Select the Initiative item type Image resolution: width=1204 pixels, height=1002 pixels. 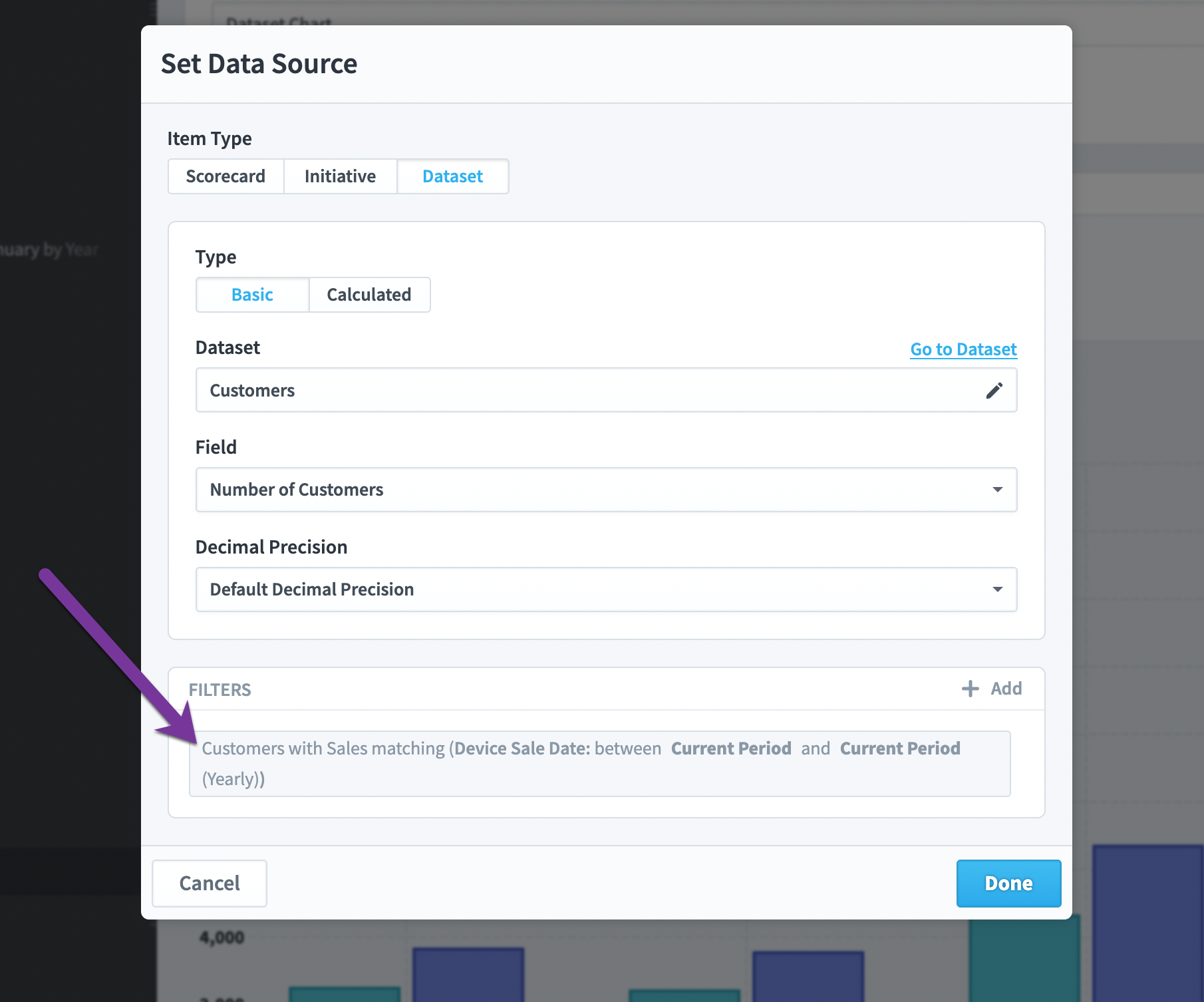[340, 176]
